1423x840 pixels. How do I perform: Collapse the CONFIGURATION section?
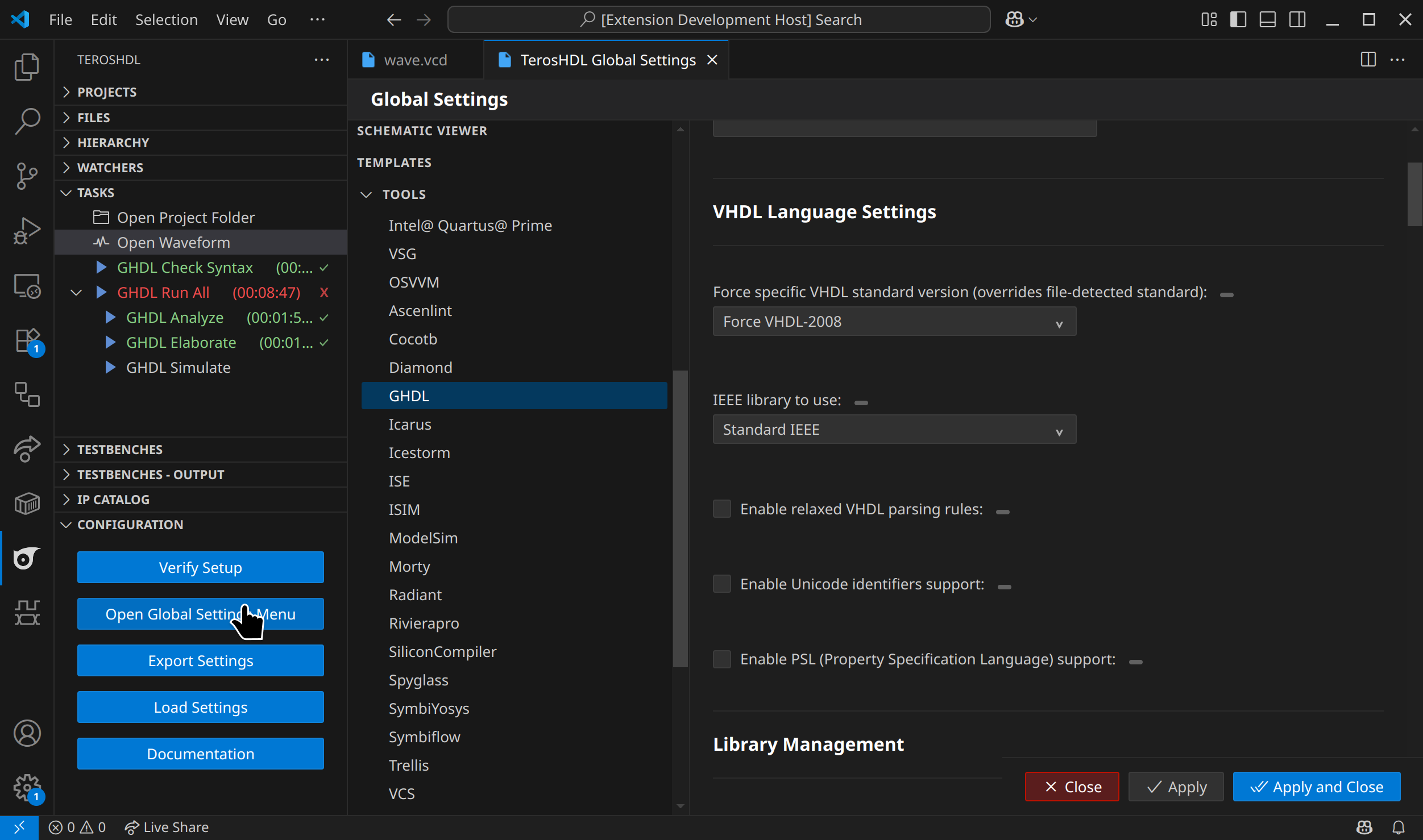coord(201,524)
